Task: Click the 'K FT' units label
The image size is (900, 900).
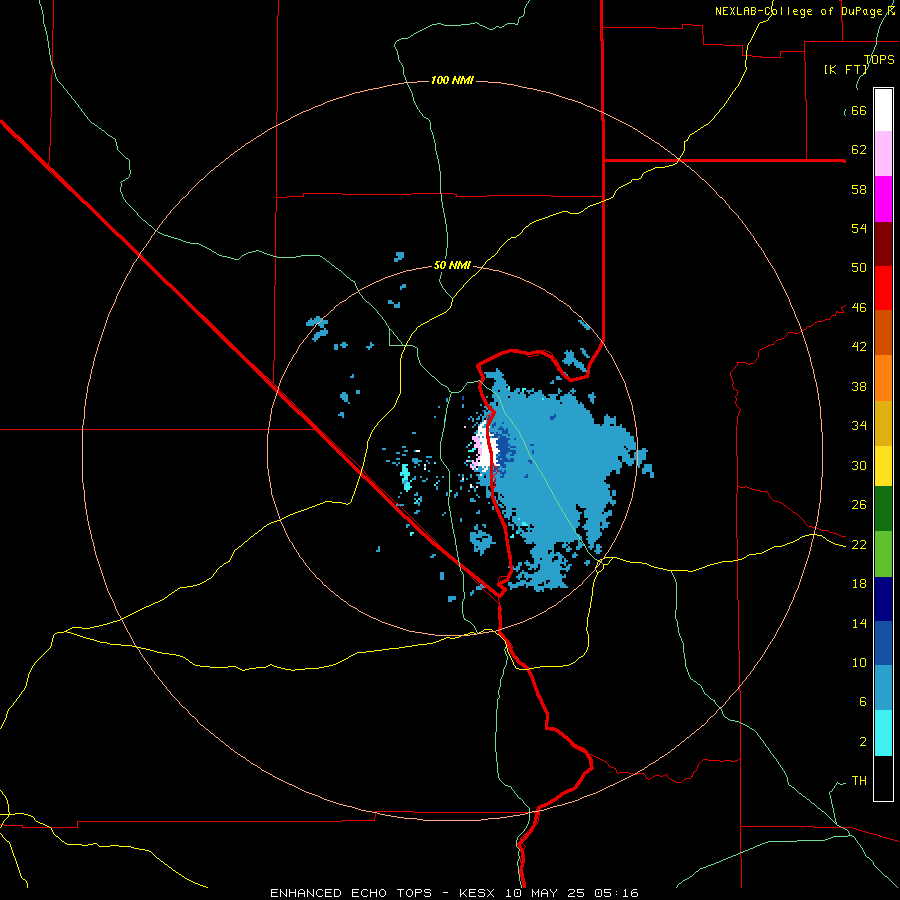Action: coord(845,69)
